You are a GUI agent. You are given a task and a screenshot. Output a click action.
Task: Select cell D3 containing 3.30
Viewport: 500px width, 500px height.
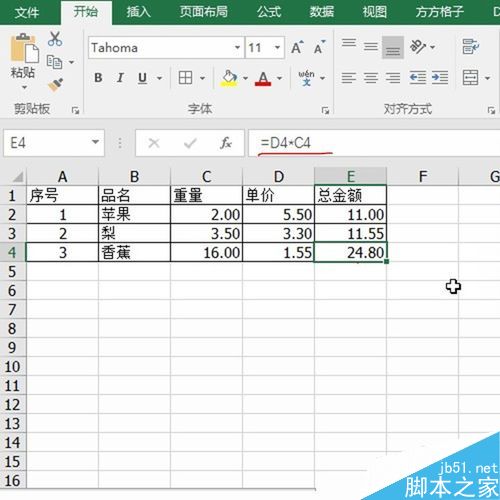point(278,233)
